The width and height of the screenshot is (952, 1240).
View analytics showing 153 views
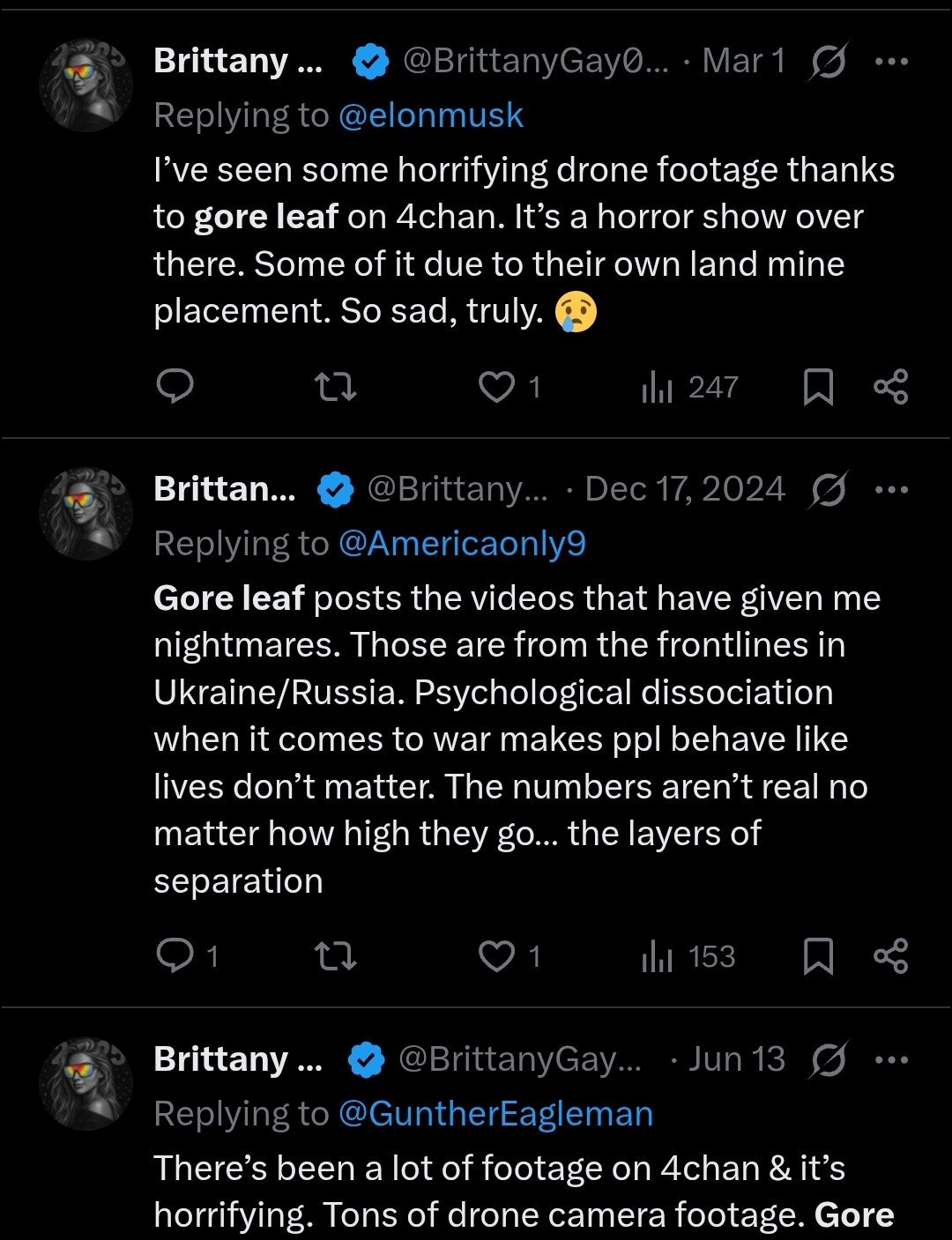pos(688,956)
